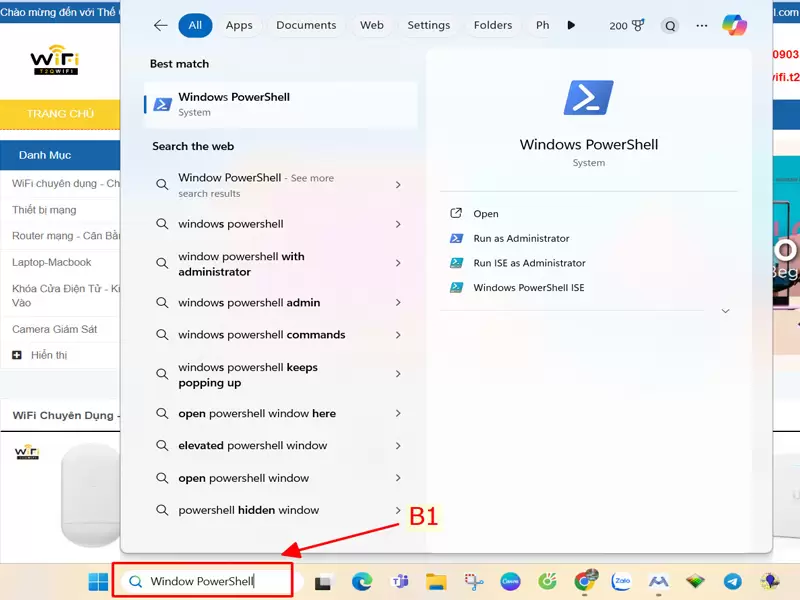Open Zalo from the taskbar
Screen dimensions: 800x600
(621, 581)
